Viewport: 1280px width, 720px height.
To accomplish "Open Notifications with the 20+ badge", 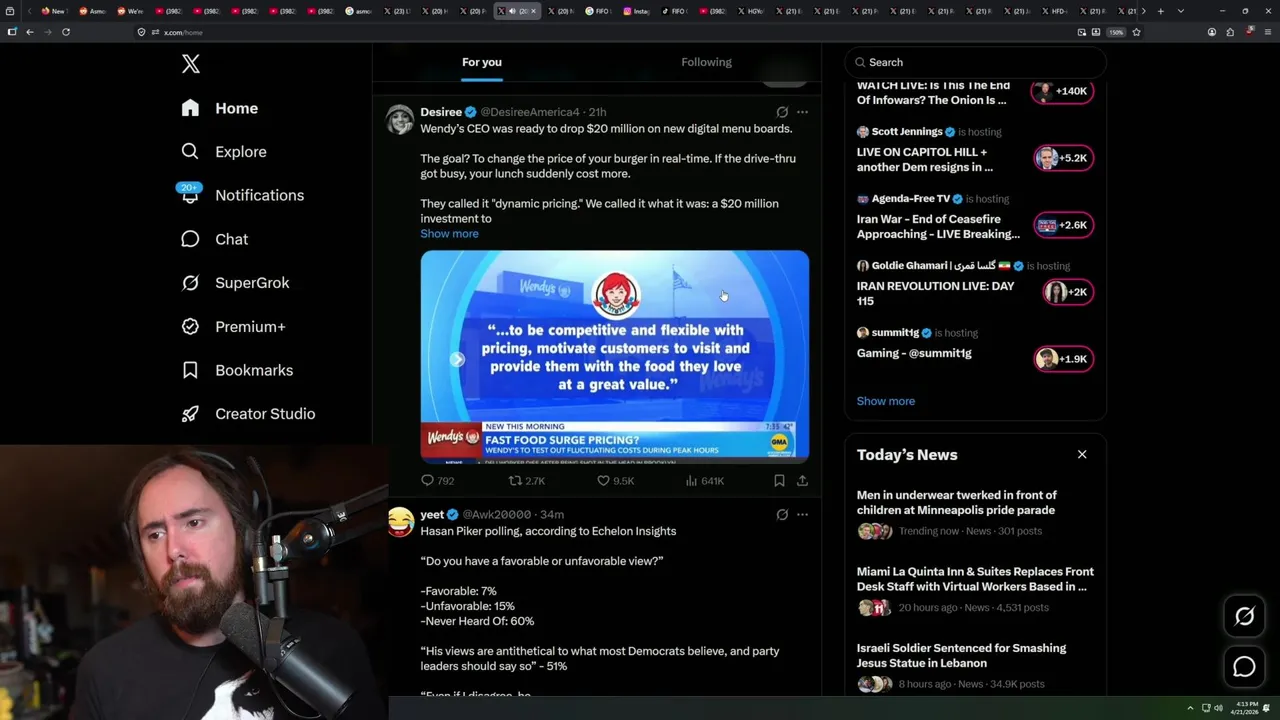I will pos(242,195).
